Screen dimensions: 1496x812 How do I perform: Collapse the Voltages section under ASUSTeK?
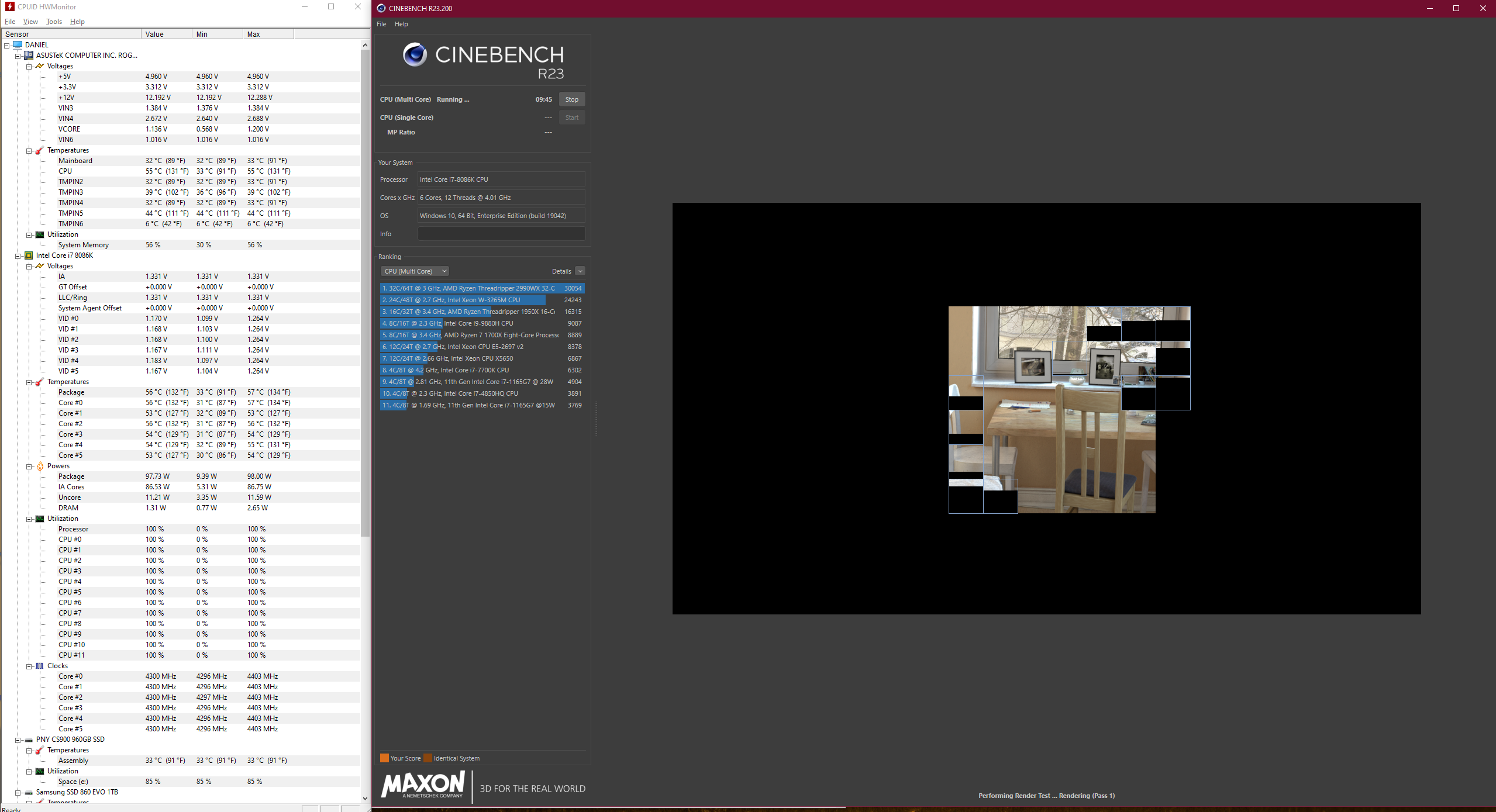[29, 66]
